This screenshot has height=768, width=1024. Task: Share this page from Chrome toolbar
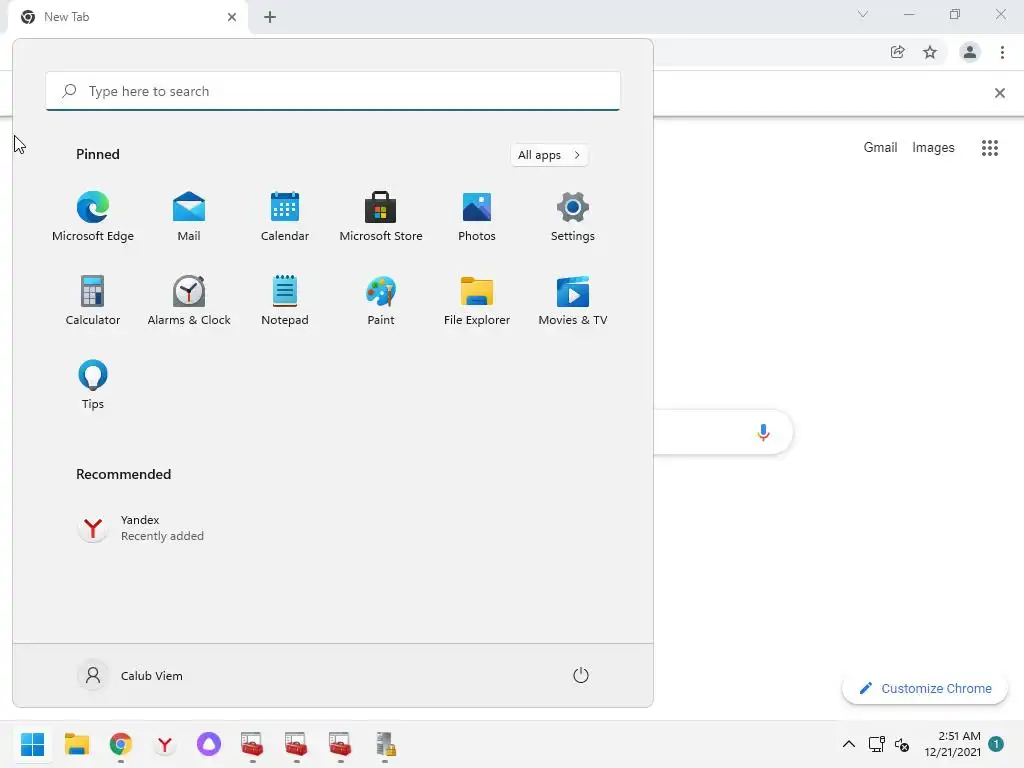click(x=898, y=52)
